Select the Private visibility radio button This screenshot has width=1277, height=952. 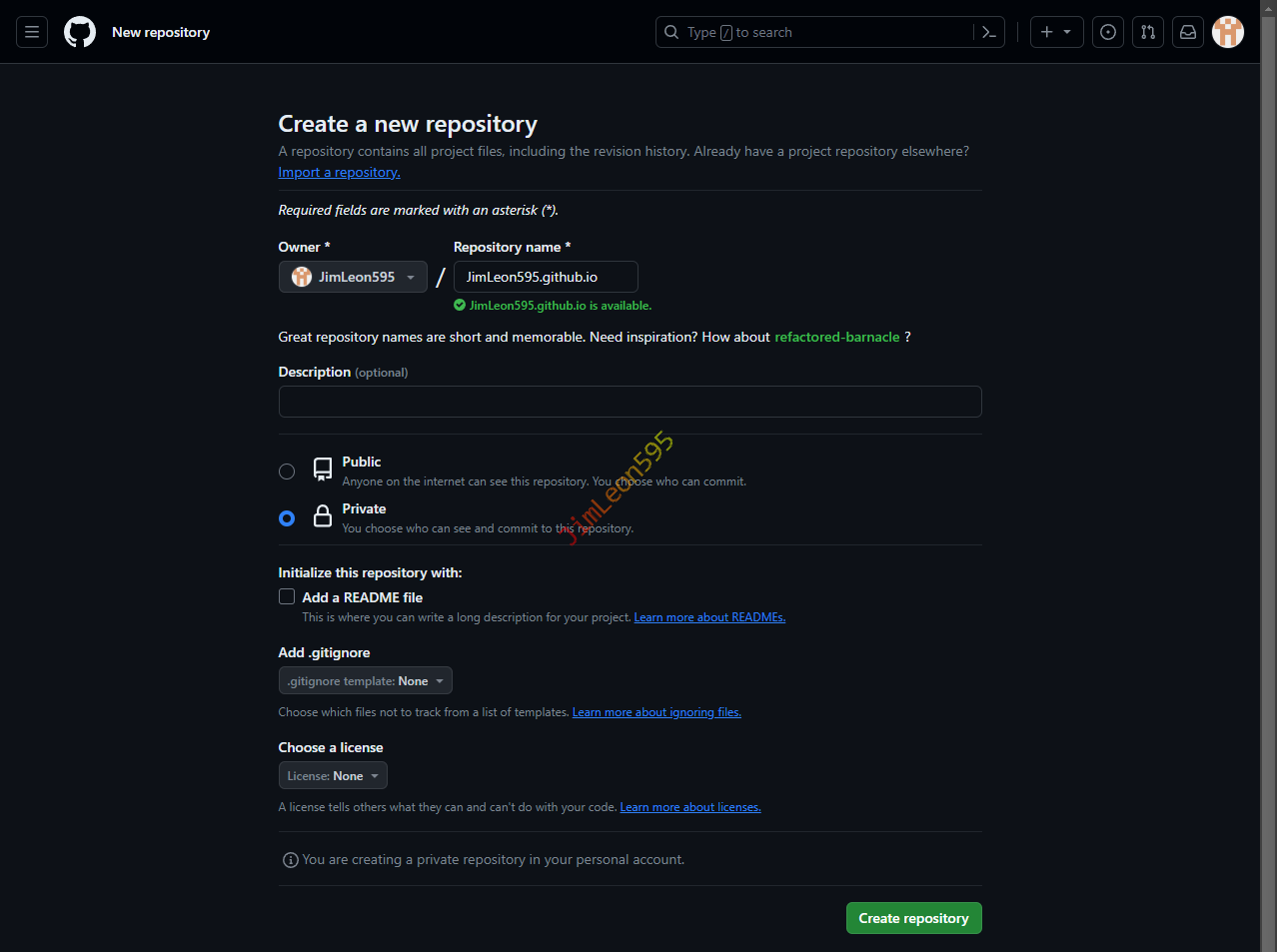[287, 518]
